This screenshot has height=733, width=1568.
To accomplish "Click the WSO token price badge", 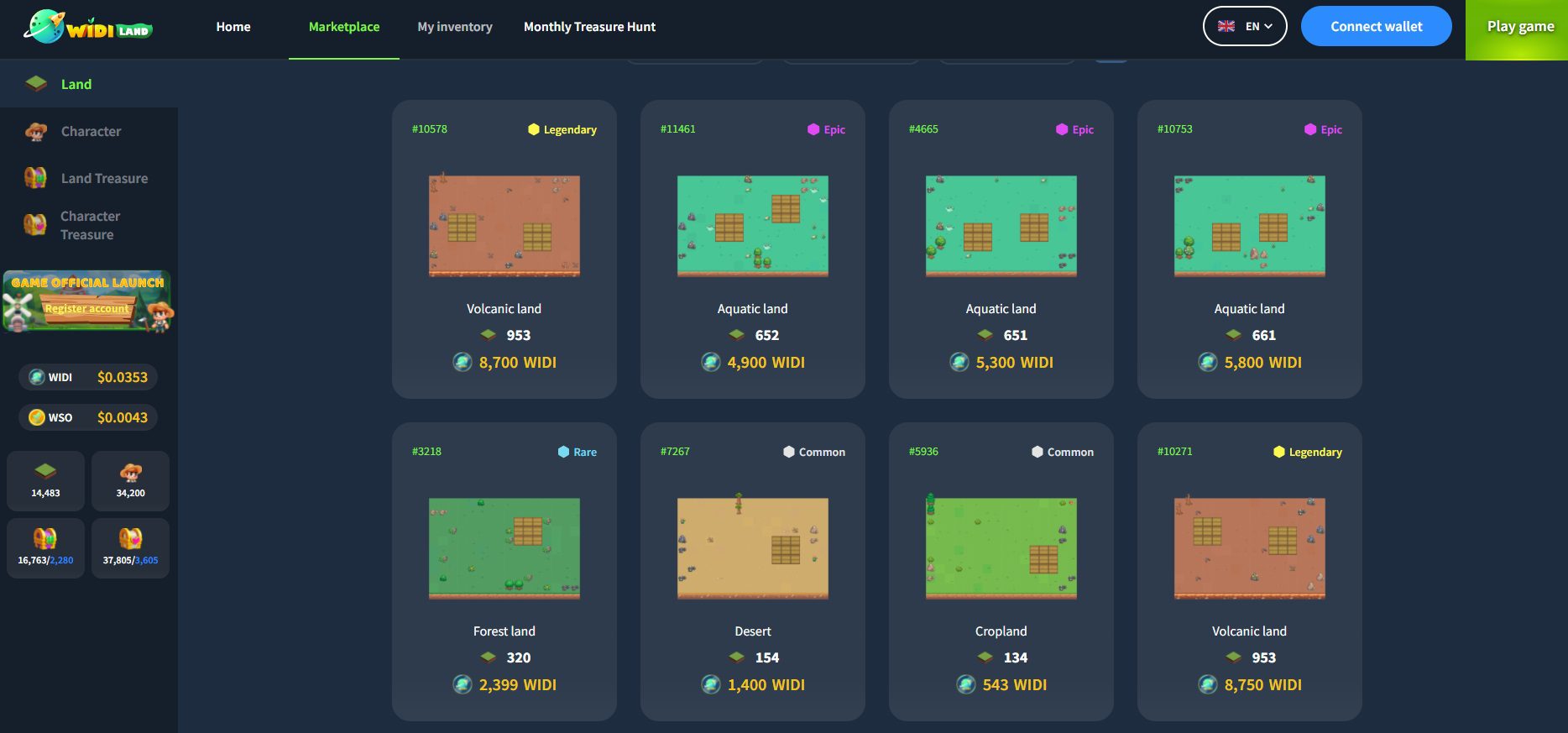I will coord(88,417).
